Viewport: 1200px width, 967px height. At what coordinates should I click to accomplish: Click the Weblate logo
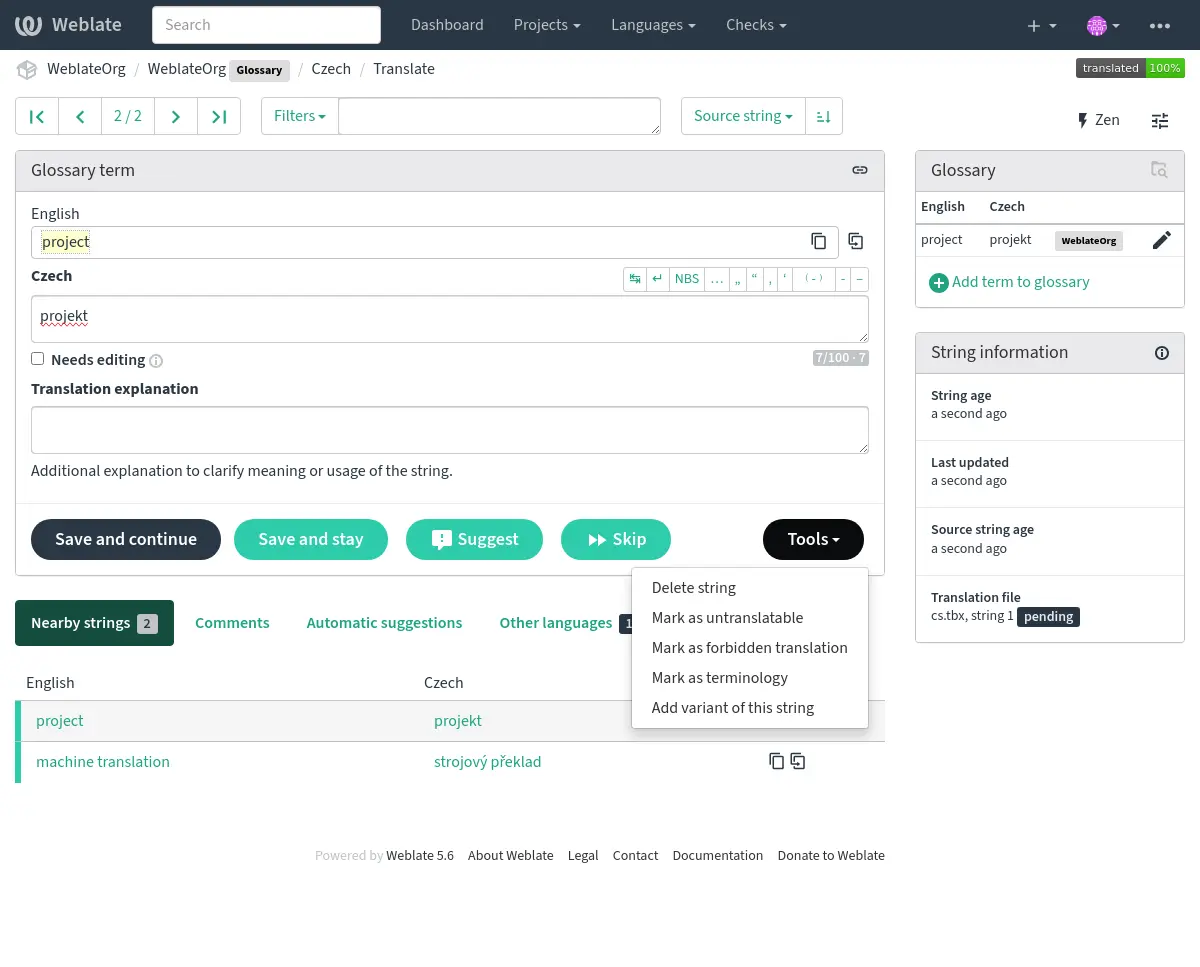pyautogui.click(x=69, y=25)
